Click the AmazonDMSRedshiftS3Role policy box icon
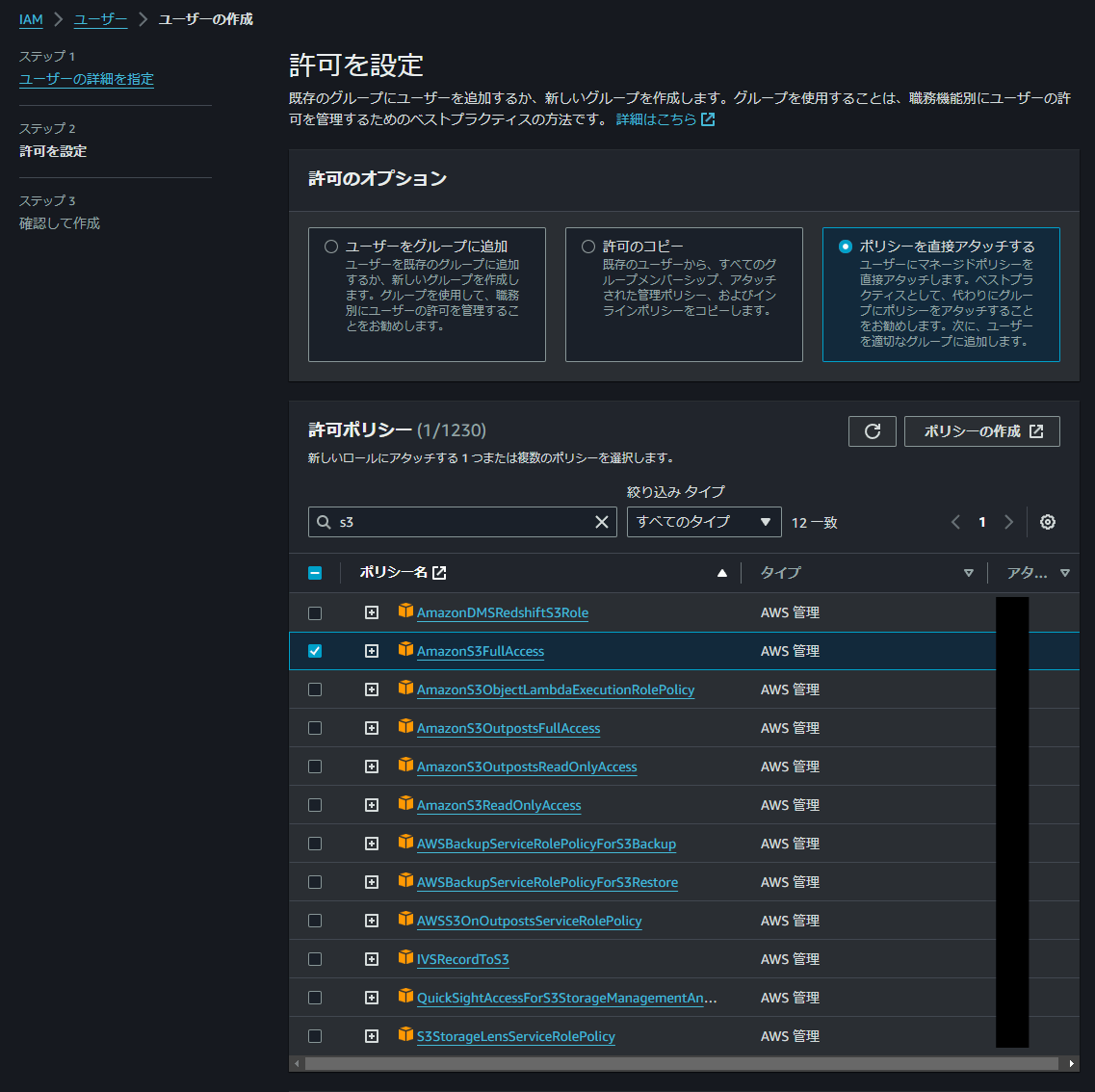Image resolution: width=1095 pixels, height=1092 pixels. click(x=405, y=611)
